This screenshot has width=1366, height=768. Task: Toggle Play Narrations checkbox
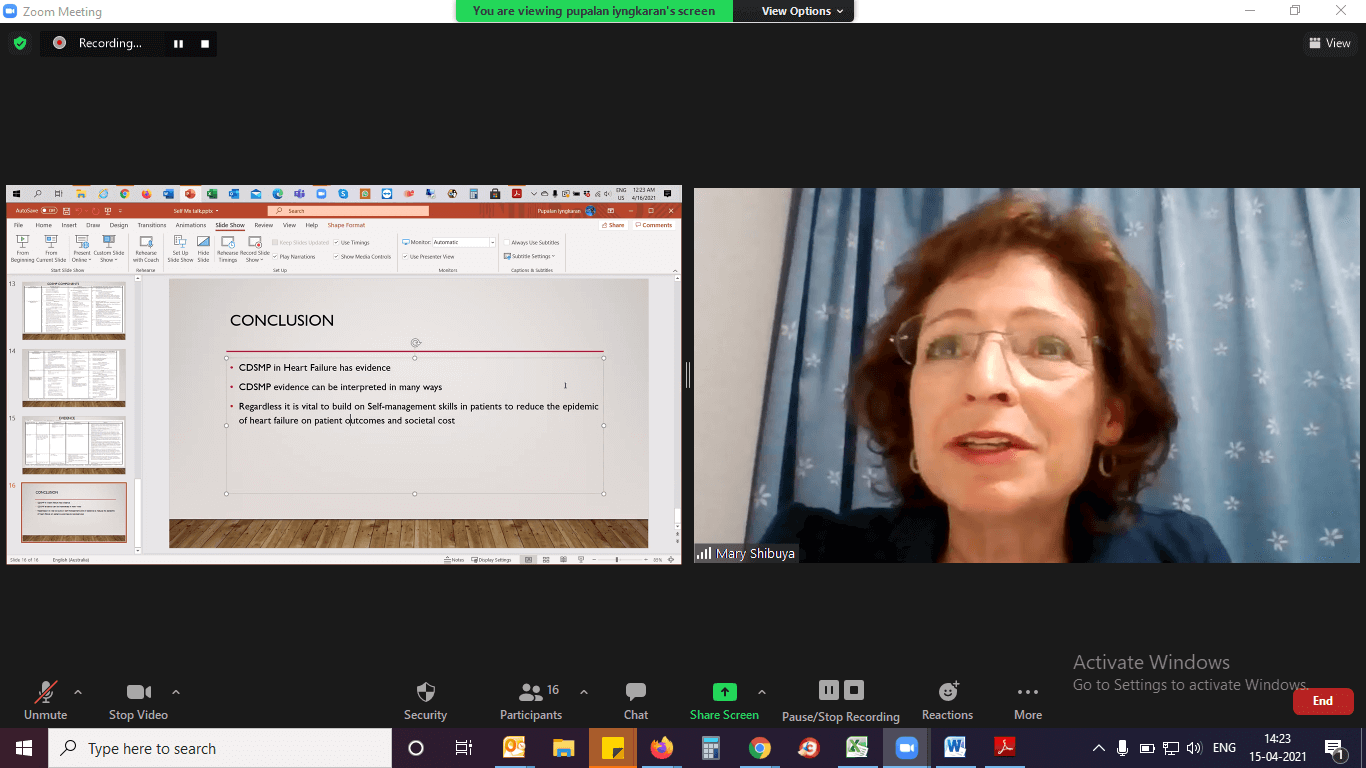tap(275, 257)
